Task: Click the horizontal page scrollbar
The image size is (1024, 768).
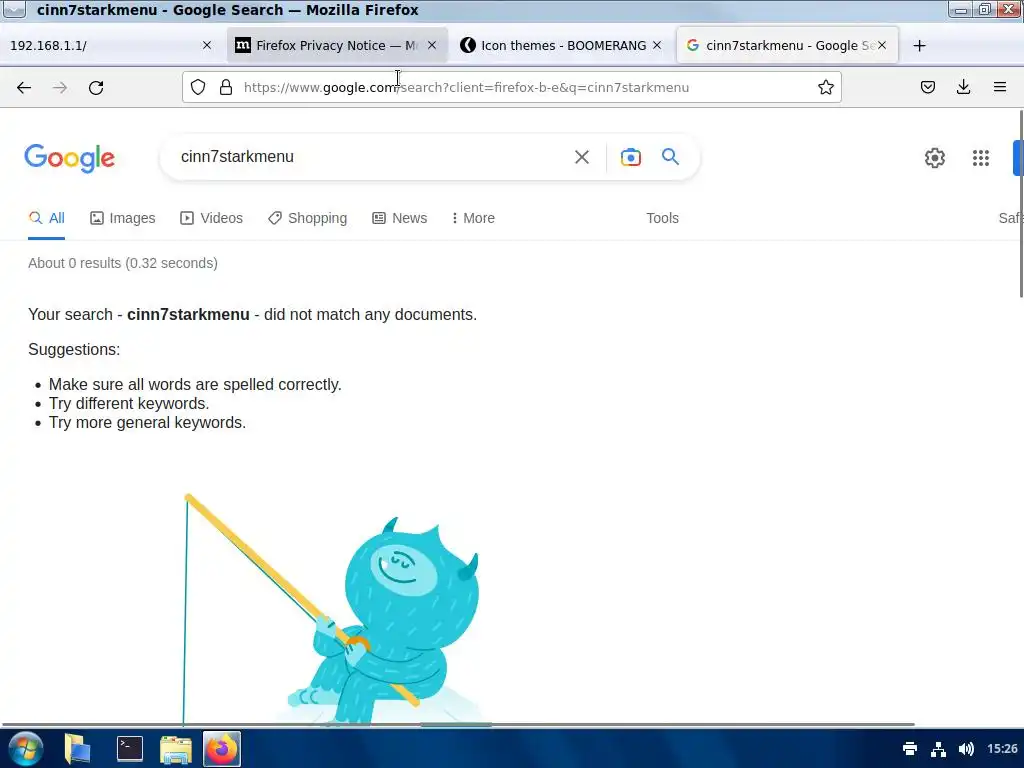Action: pyautogui.click(x=457, y=724)
